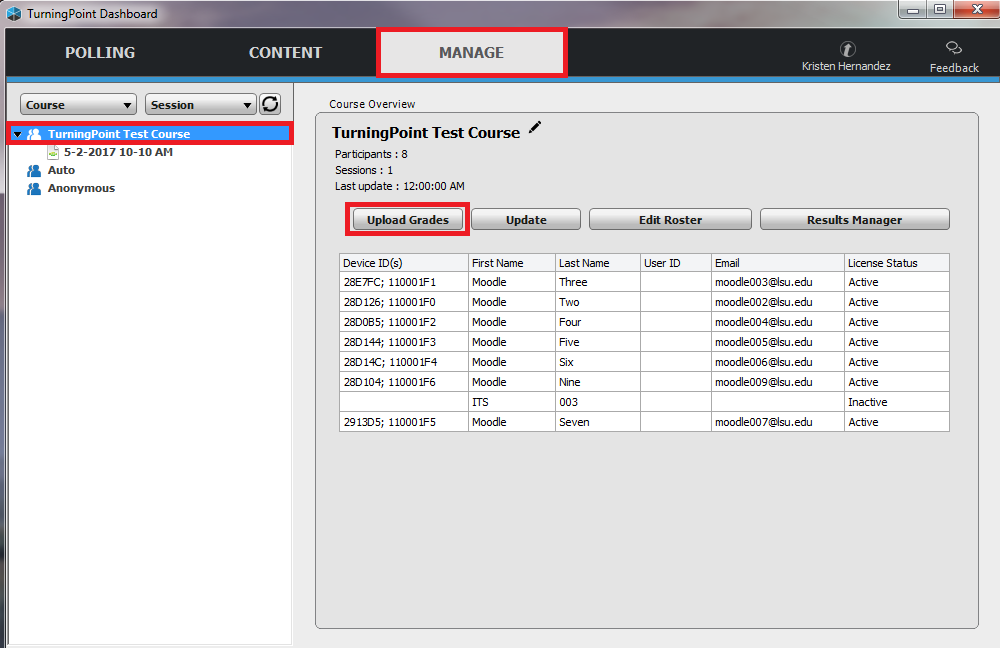Sort by the First Name column header

coord(511,263)
